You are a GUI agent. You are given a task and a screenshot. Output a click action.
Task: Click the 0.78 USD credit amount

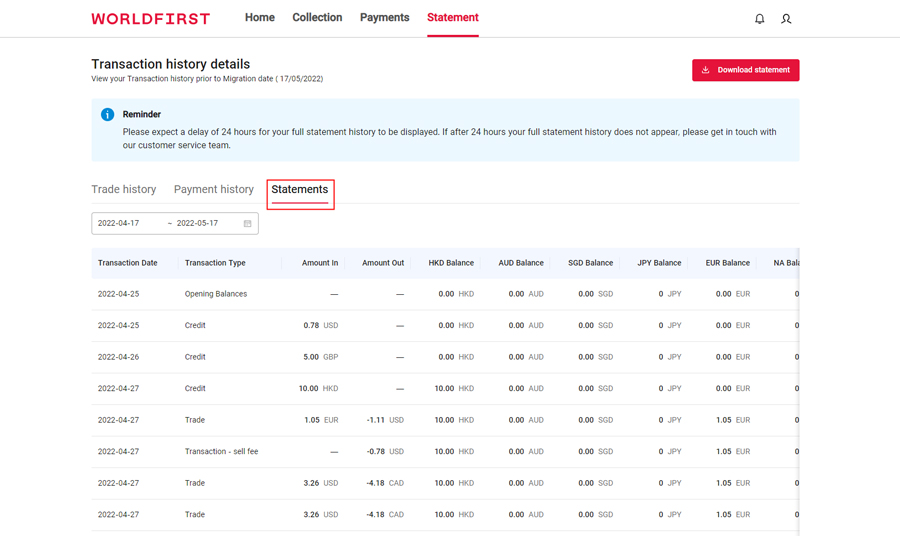[x=321, y=325]
